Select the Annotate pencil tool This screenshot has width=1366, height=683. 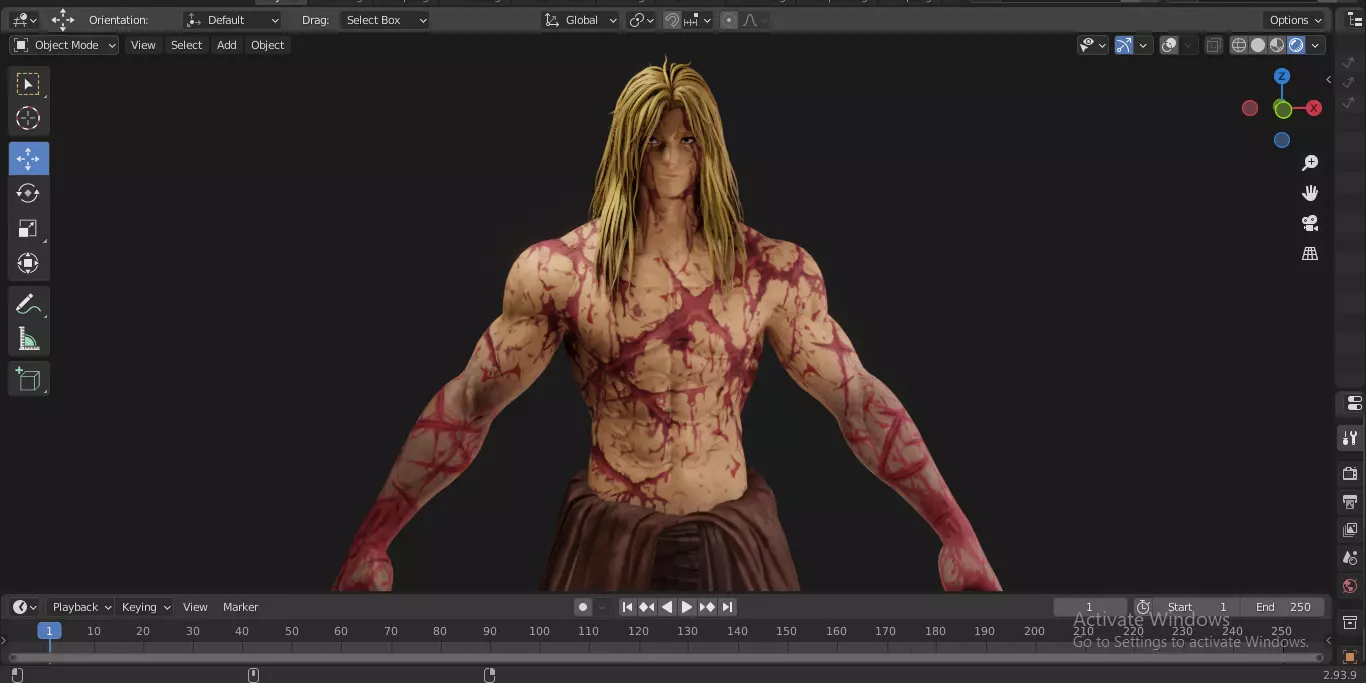point(28,304)
